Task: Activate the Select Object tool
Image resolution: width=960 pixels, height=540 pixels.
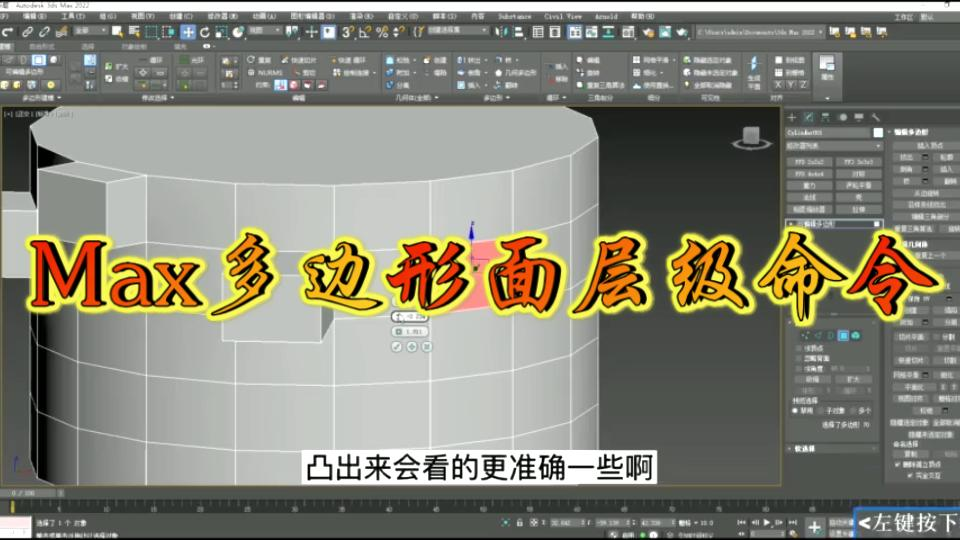Action: pyautogui.click(x=117, y=32)
